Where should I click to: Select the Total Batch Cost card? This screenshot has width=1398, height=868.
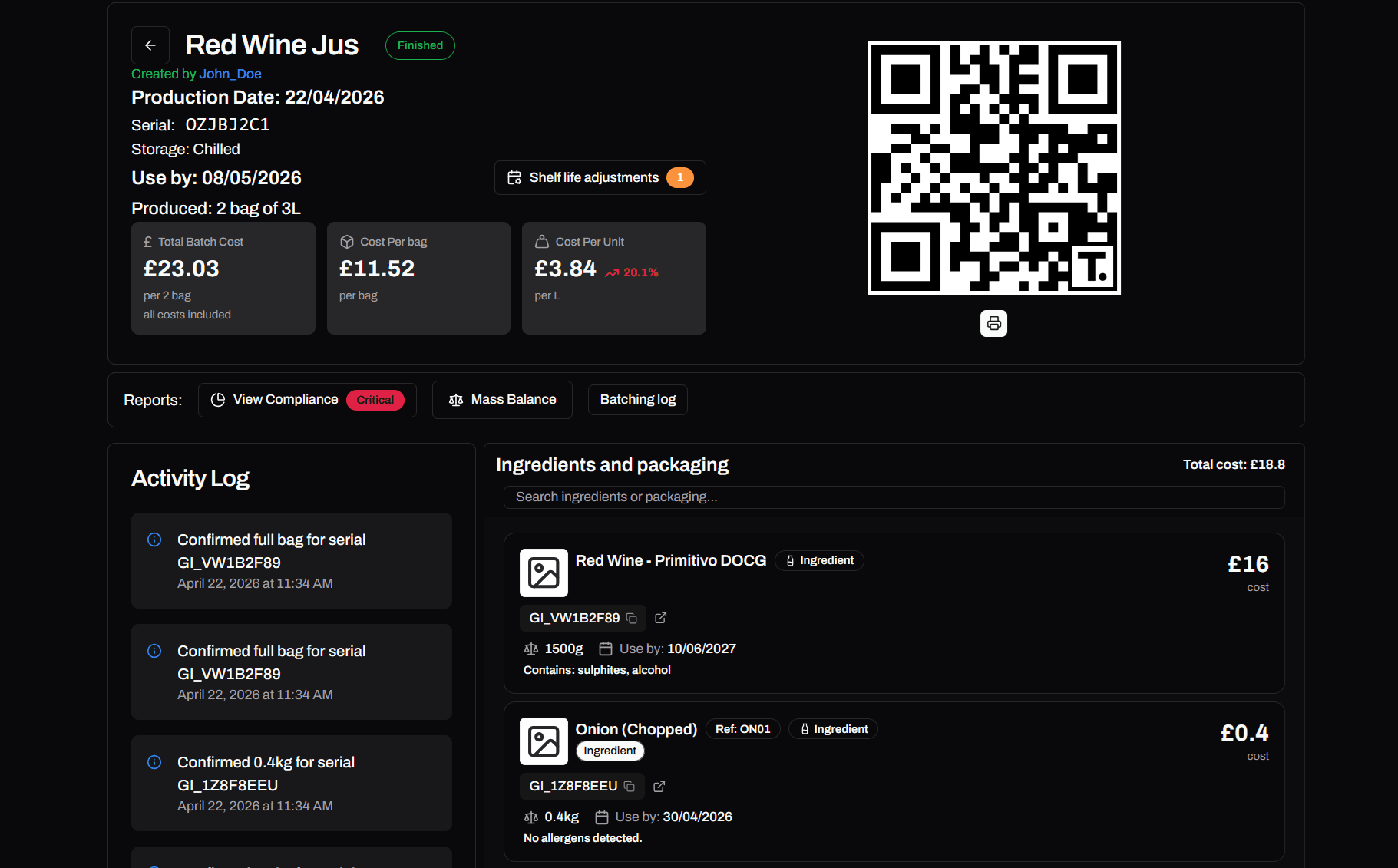(223, 278)
